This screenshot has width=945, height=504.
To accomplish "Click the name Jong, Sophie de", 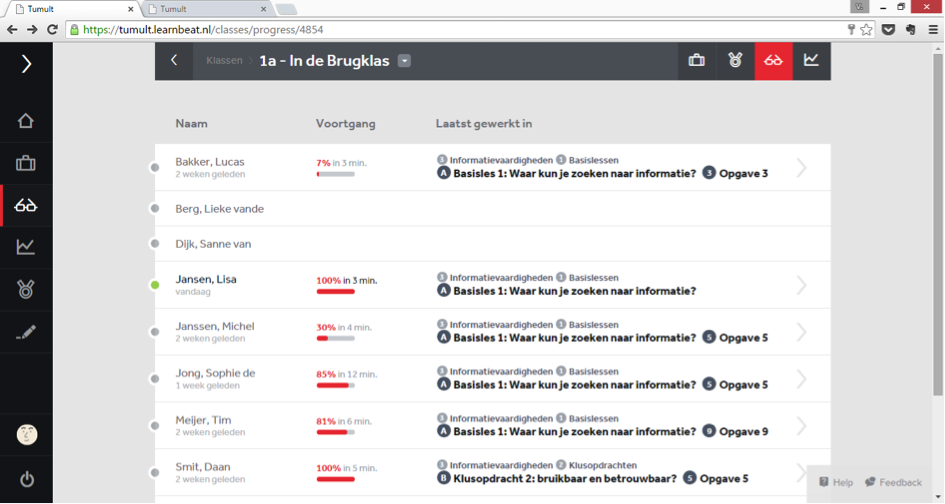I will pyautogui.click(x=215, y=373).
